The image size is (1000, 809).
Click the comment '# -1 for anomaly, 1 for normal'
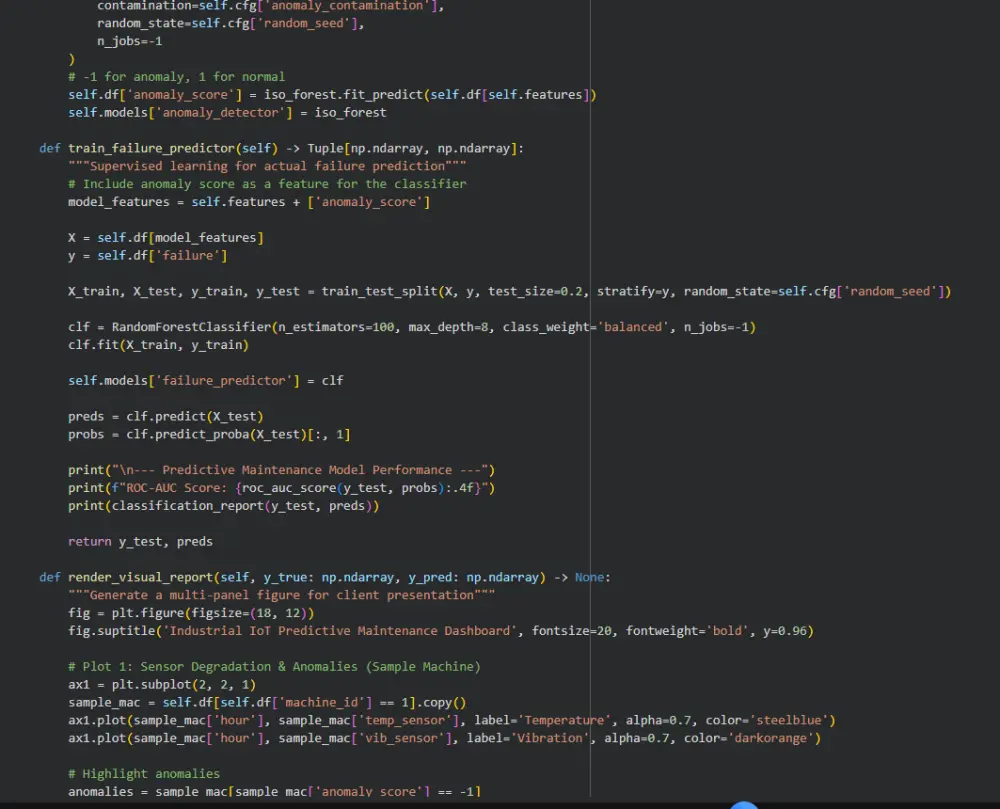[177, 77]
